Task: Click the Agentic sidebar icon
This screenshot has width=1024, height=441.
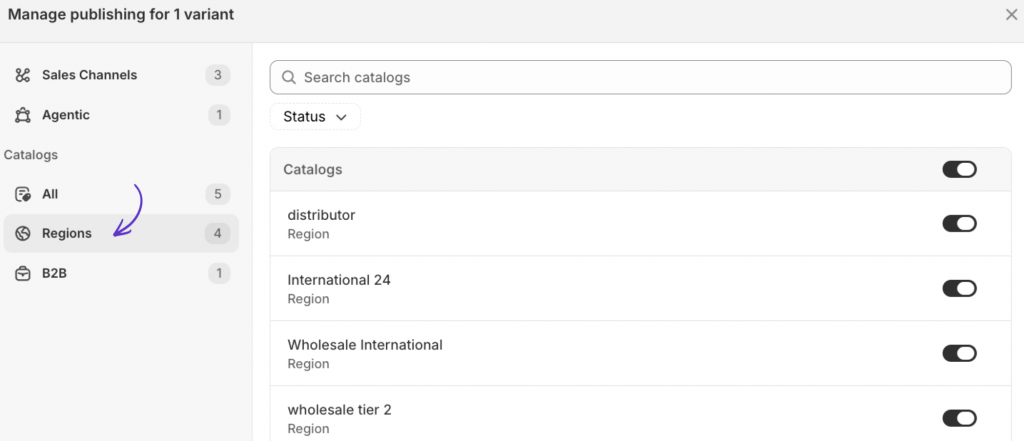Action: pos(23,116)
